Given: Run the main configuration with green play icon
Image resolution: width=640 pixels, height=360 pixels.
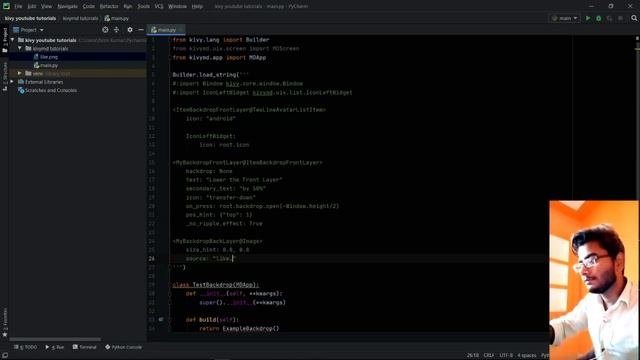Looking at the screenshot, I should point(588,18).
